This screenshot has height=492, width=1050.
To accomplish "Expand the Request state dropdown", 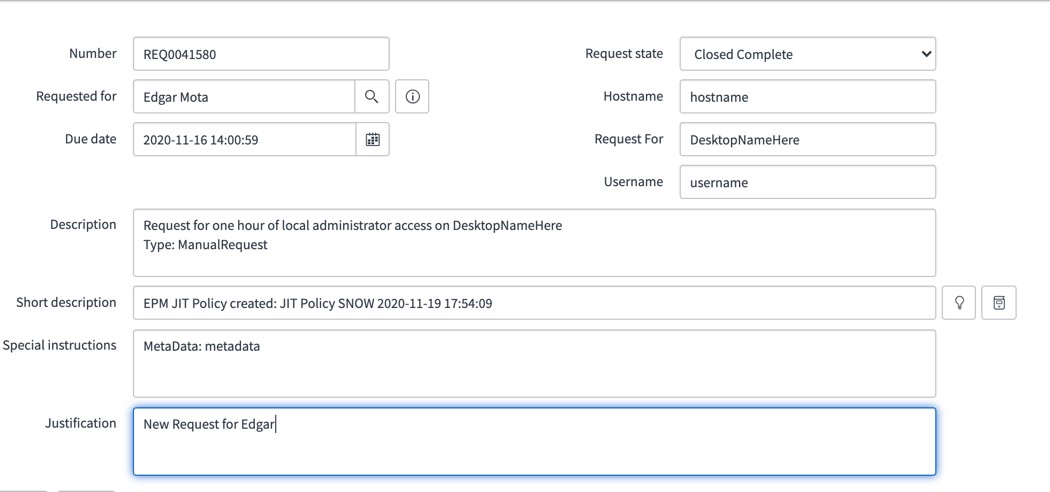I will click(x=807, y=54).
